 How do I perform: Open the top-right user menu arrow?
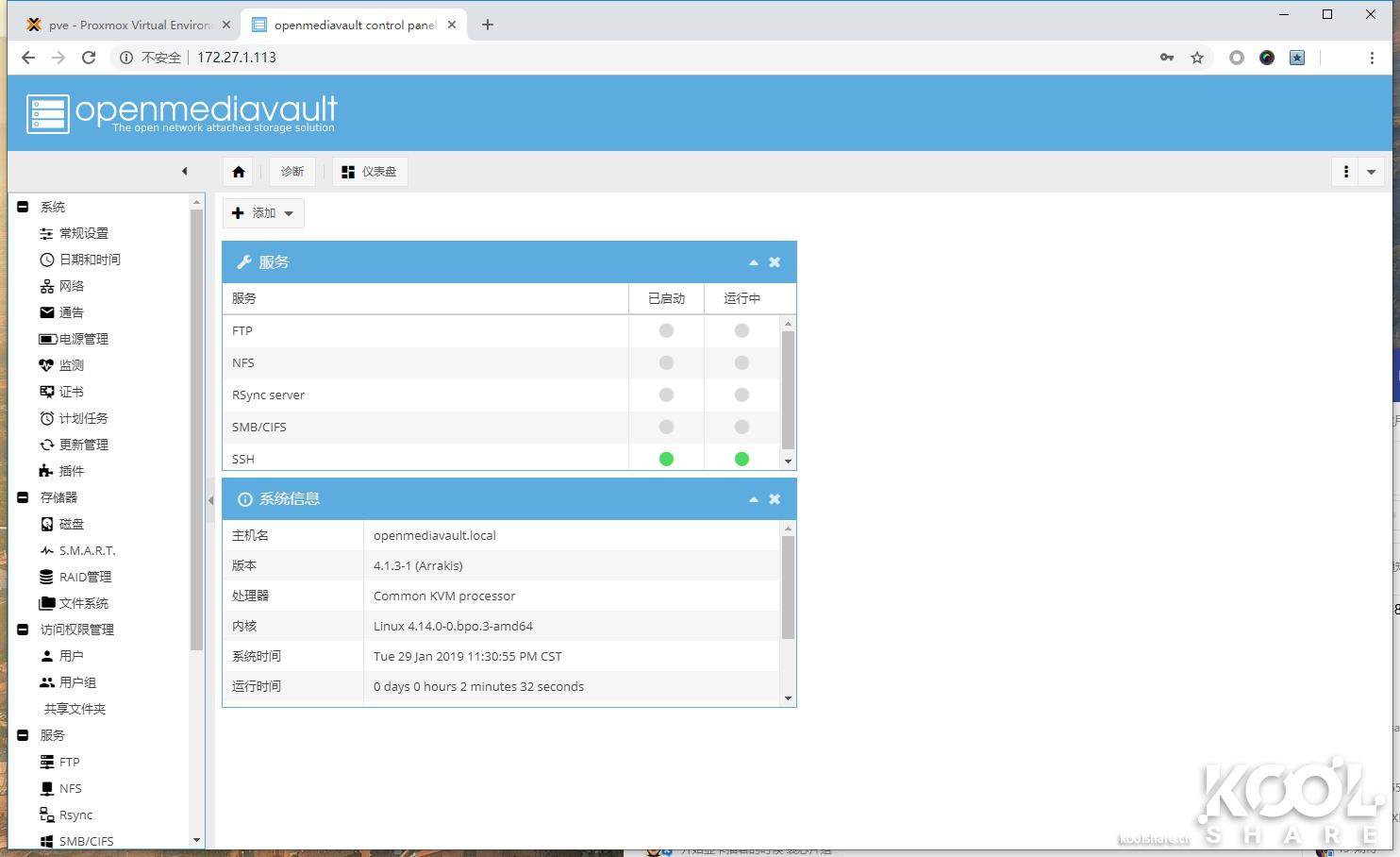[1371, 172]
